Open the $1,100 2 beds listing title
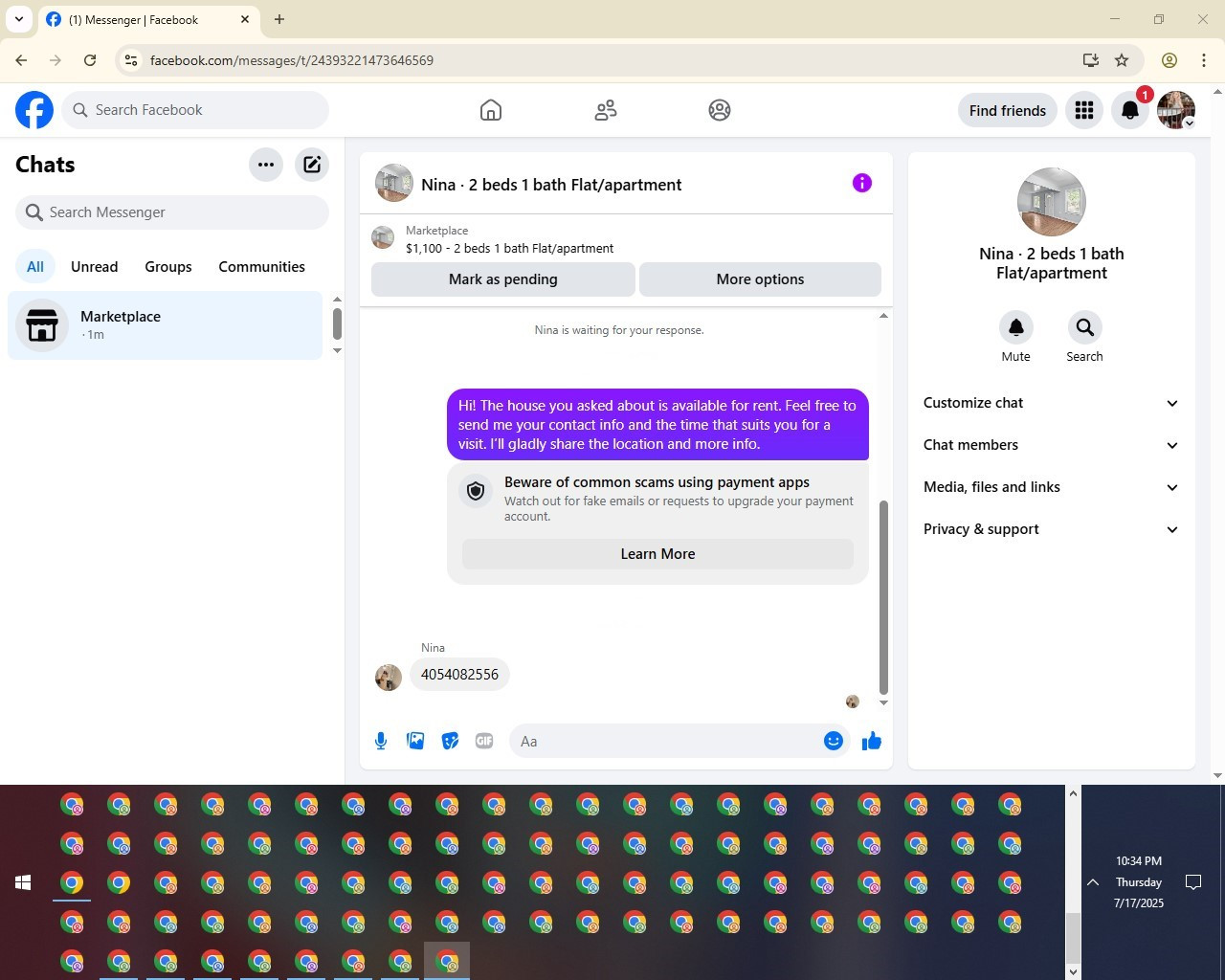Viewport: 1225px width, 980px height. click(x=509, y=249)
